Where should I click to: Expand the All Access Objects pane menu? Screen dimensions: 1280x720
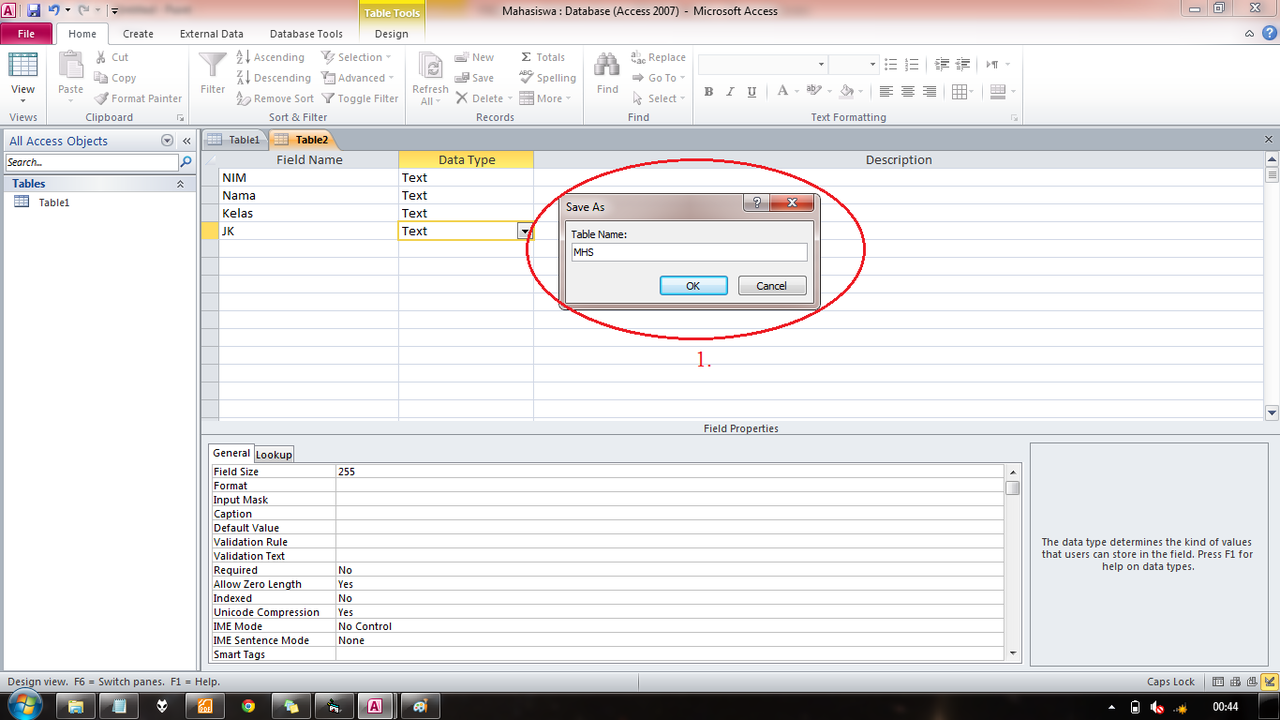point(167,141)
